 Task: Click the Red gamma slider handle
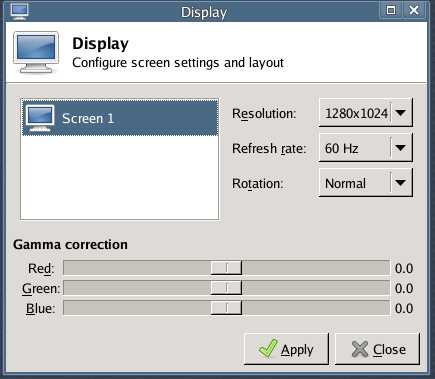click(x=226, y=268)
